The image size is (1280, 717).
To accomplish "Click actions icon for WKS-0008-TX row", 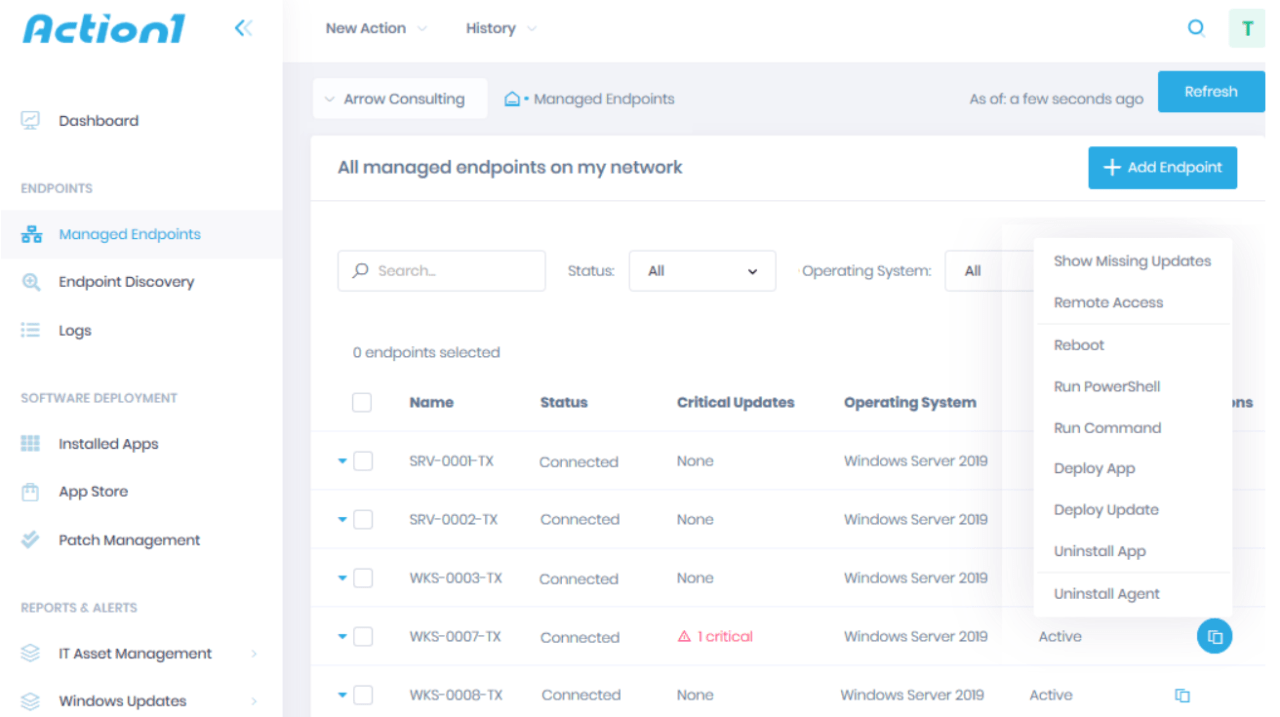I will click(x=1182, y=695).
